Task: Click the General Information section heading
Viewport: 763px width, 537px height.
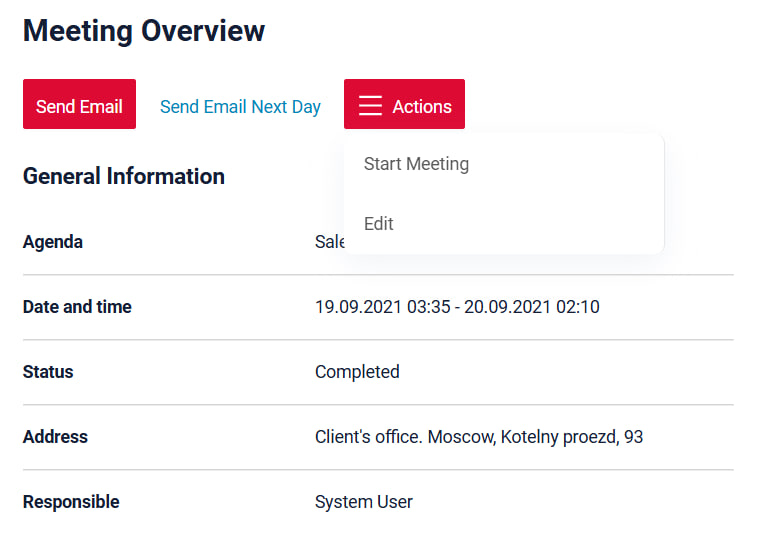Action: point(123,177)
